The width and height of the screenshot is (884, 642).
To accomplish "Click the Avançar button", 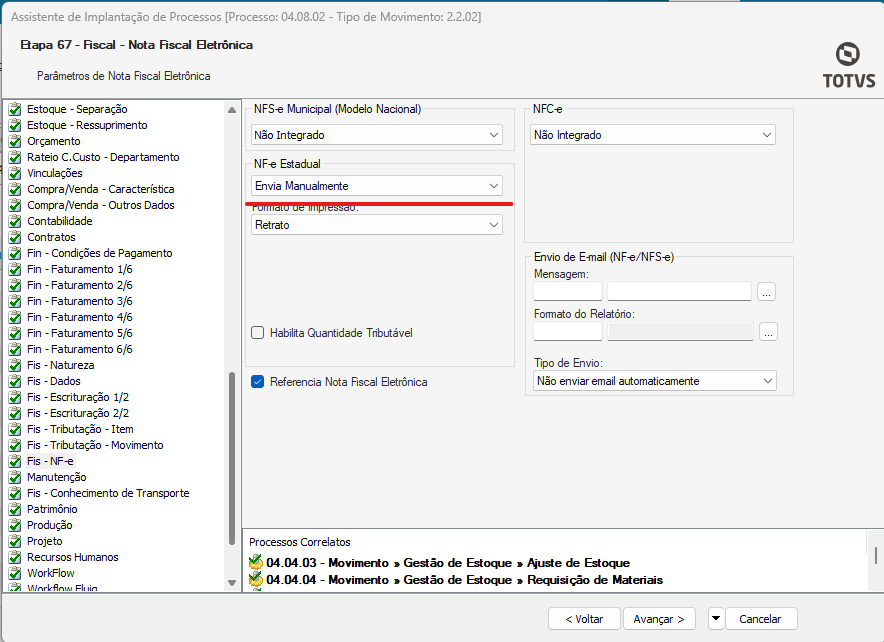I will click(660, 619).
